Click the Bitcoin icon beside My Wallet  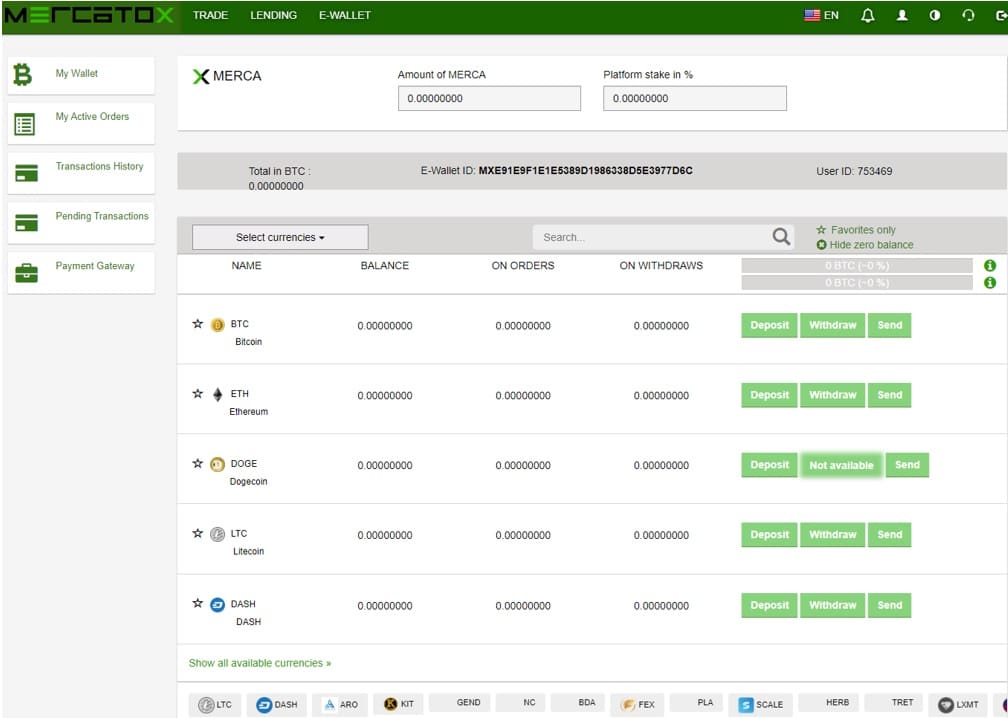coord(22,75)
